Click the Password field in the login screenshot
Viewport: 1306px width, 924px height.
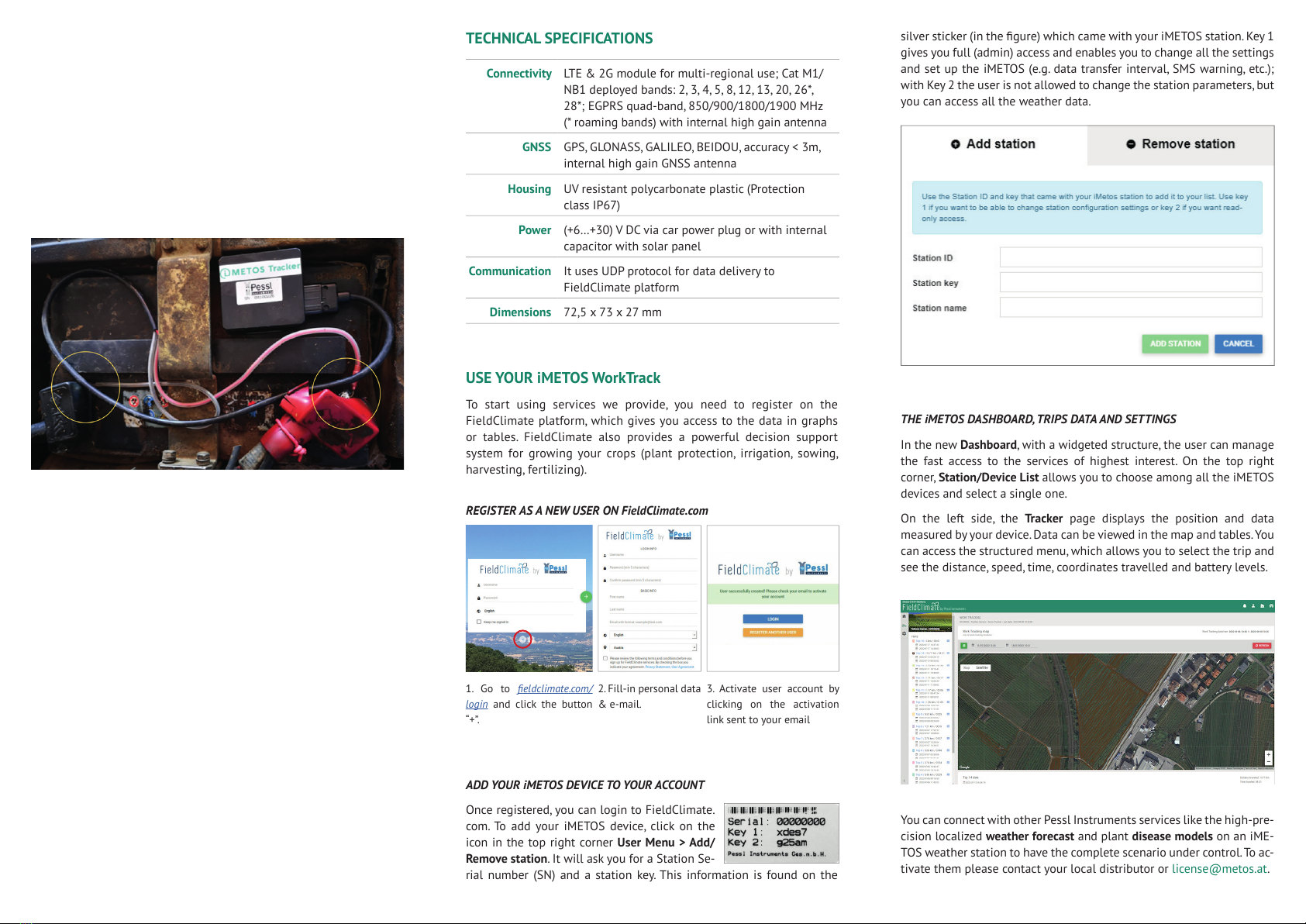527,598
